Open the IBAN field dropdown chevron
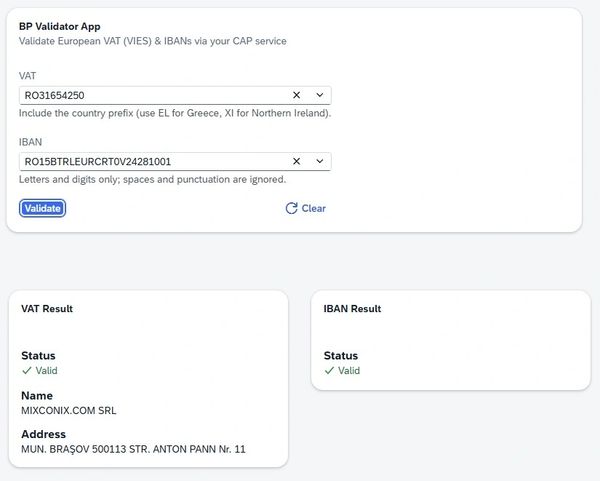The height and width of the screenshot is (481, 600). click(319, 161)
